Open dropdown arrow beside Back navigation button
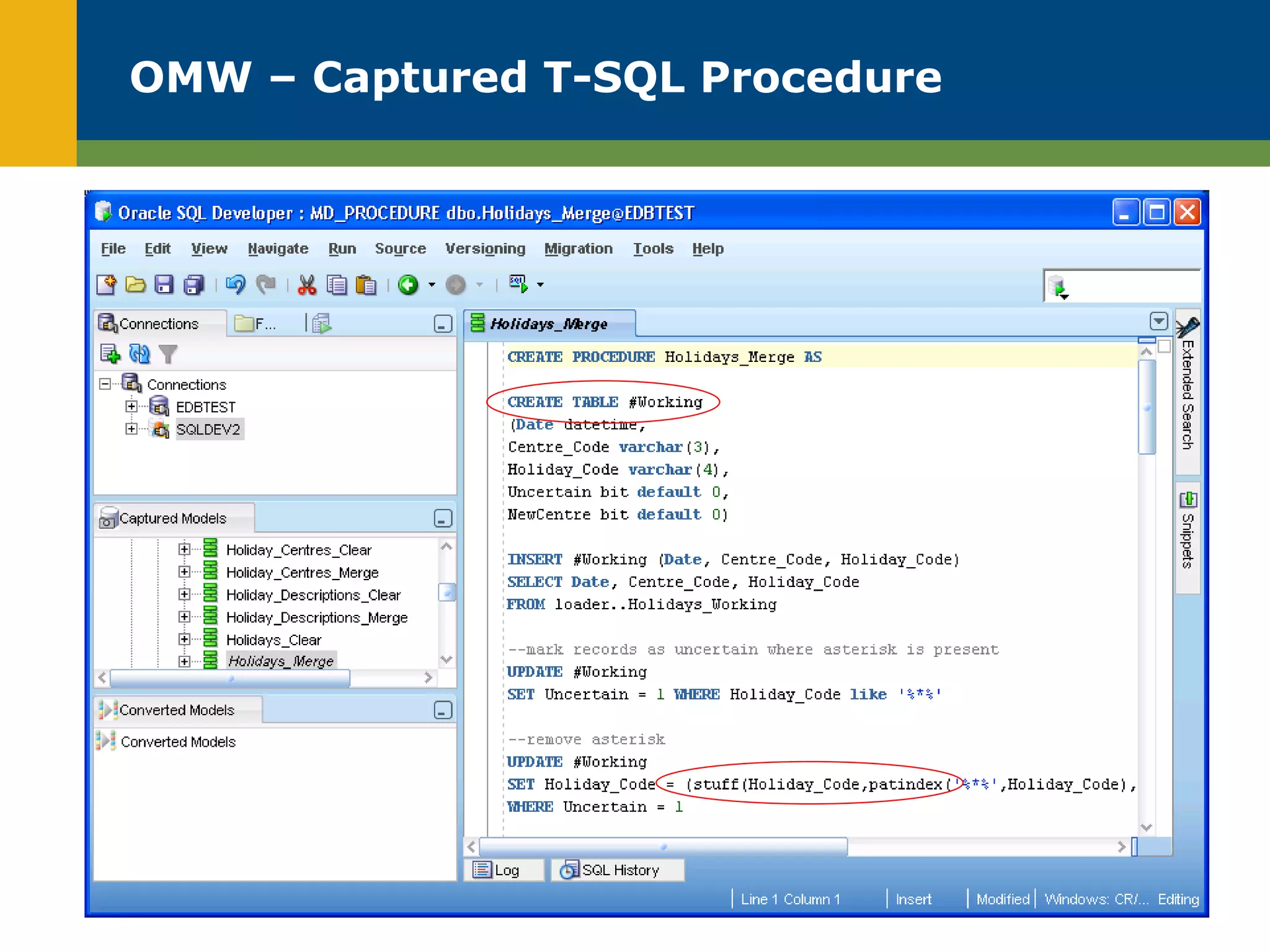 click(x=432, y=285)
